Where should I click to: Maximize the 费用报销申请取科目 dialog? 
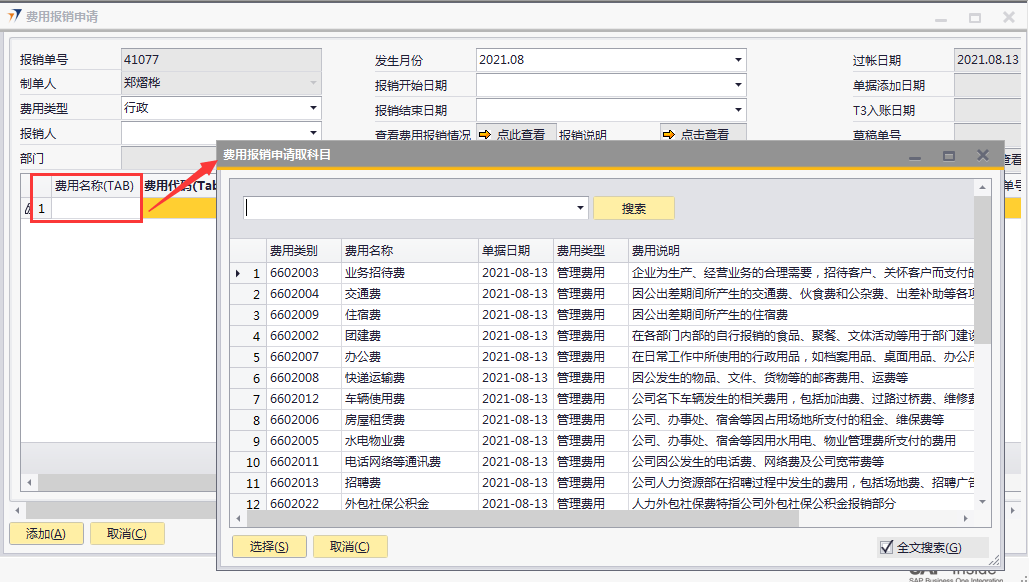click(949, 155)
